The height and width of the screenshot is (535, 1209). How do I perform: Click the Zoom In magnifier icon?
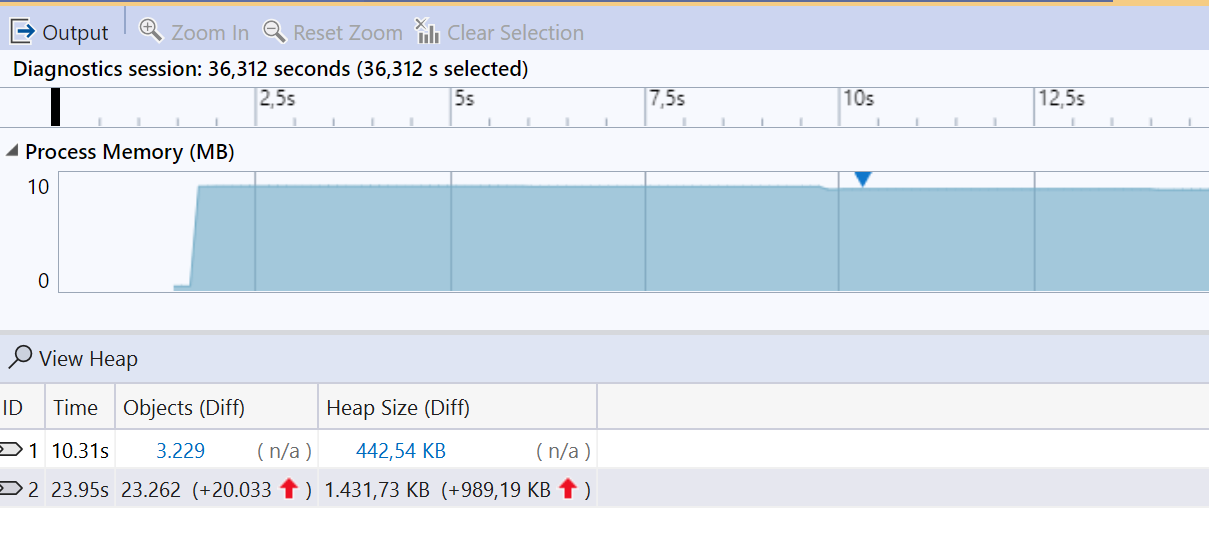(151, 30)
